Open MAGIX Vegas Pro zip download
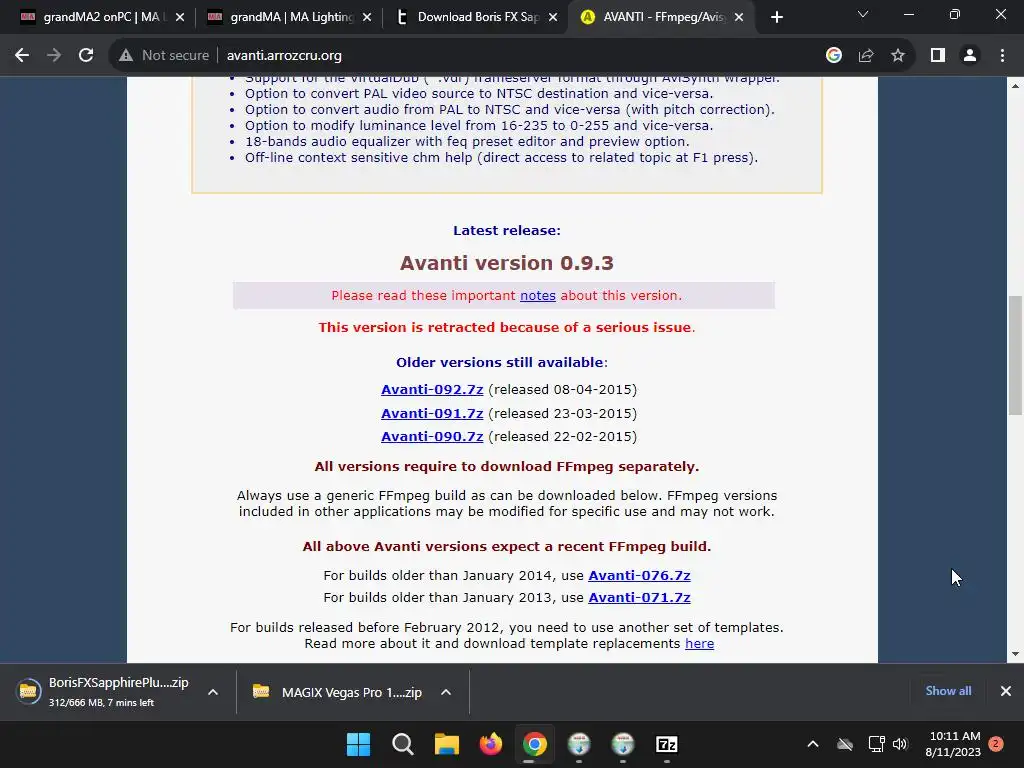The height and width of the screenshot is (768, 1024). click(x=338, y=692)
